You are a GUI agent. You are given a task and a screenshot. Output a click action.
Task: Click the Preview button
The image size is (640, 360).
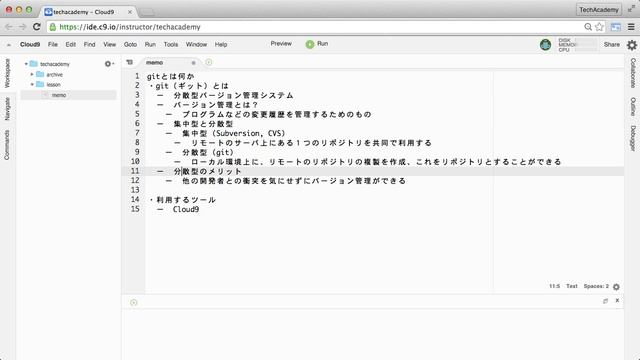coord(281,44)
